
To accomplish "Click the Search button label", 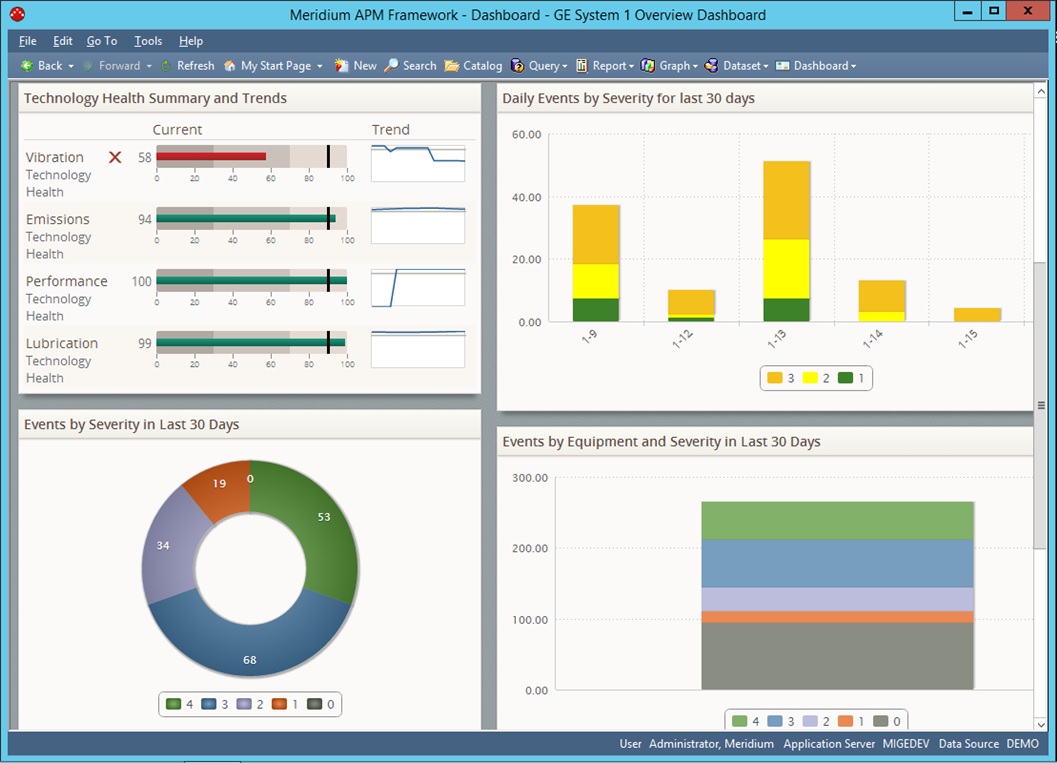I will tap(419, 65).
